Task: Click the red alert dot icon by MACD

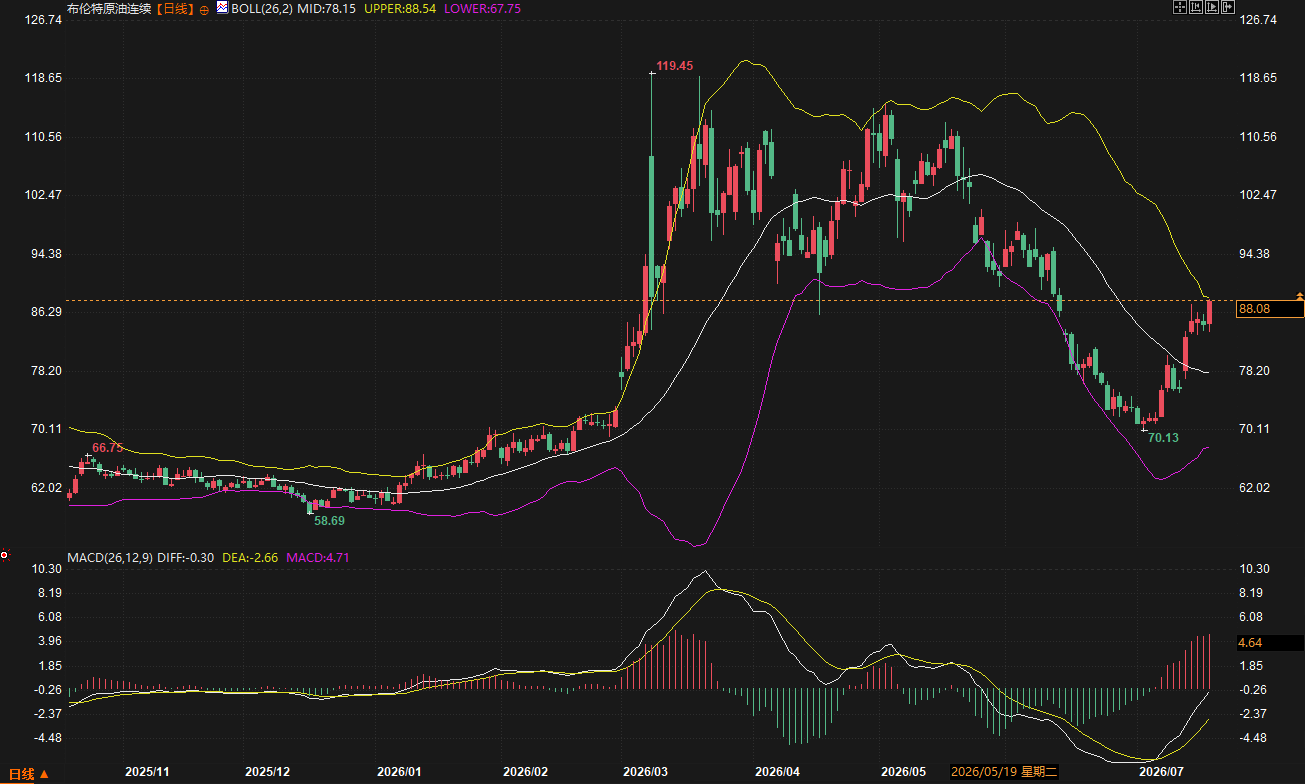Action: 5,554
